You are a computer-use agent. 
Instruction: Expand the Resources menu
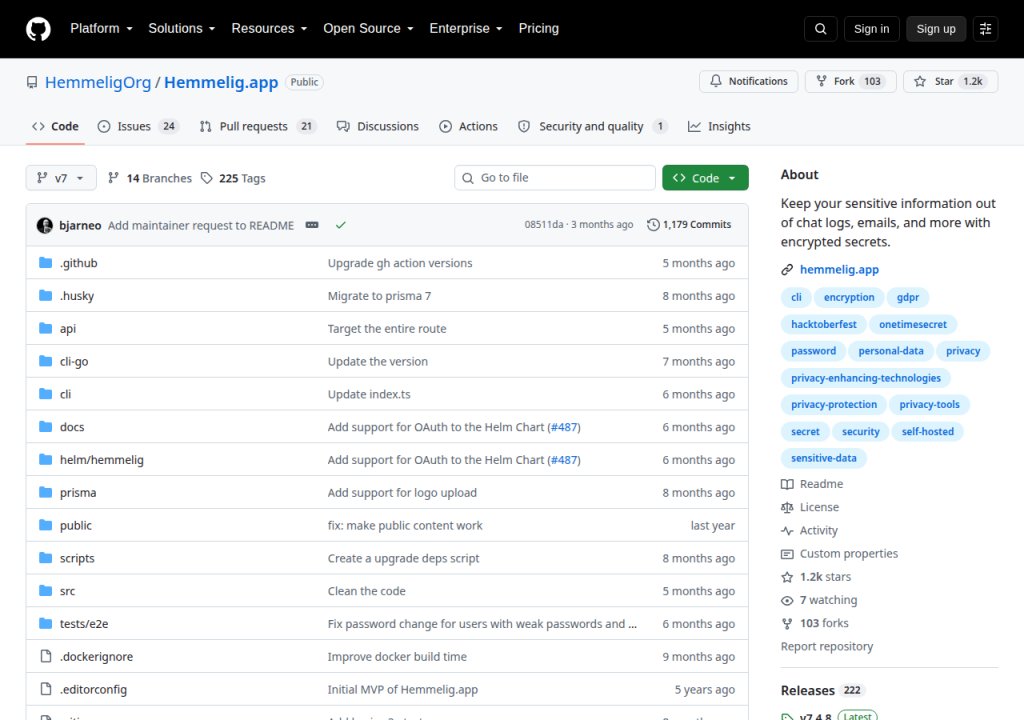[269, 29]
